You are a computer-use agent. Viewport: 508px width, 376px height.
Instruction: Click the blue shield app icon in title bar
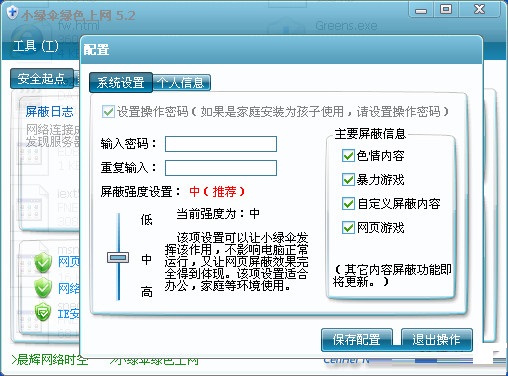12,13
